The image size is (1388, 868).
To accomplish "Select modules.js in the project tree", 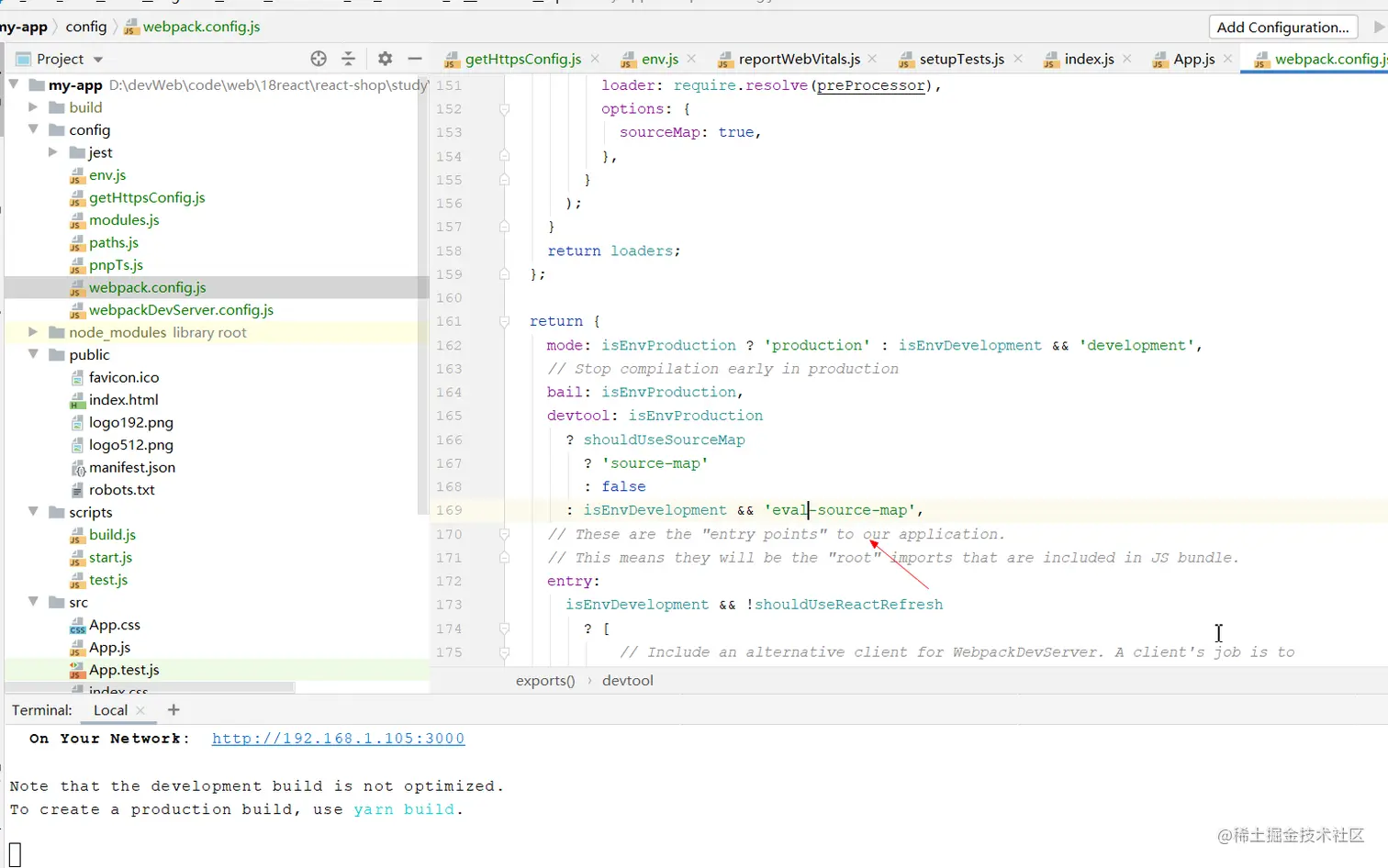I will (x=124, y=220).
